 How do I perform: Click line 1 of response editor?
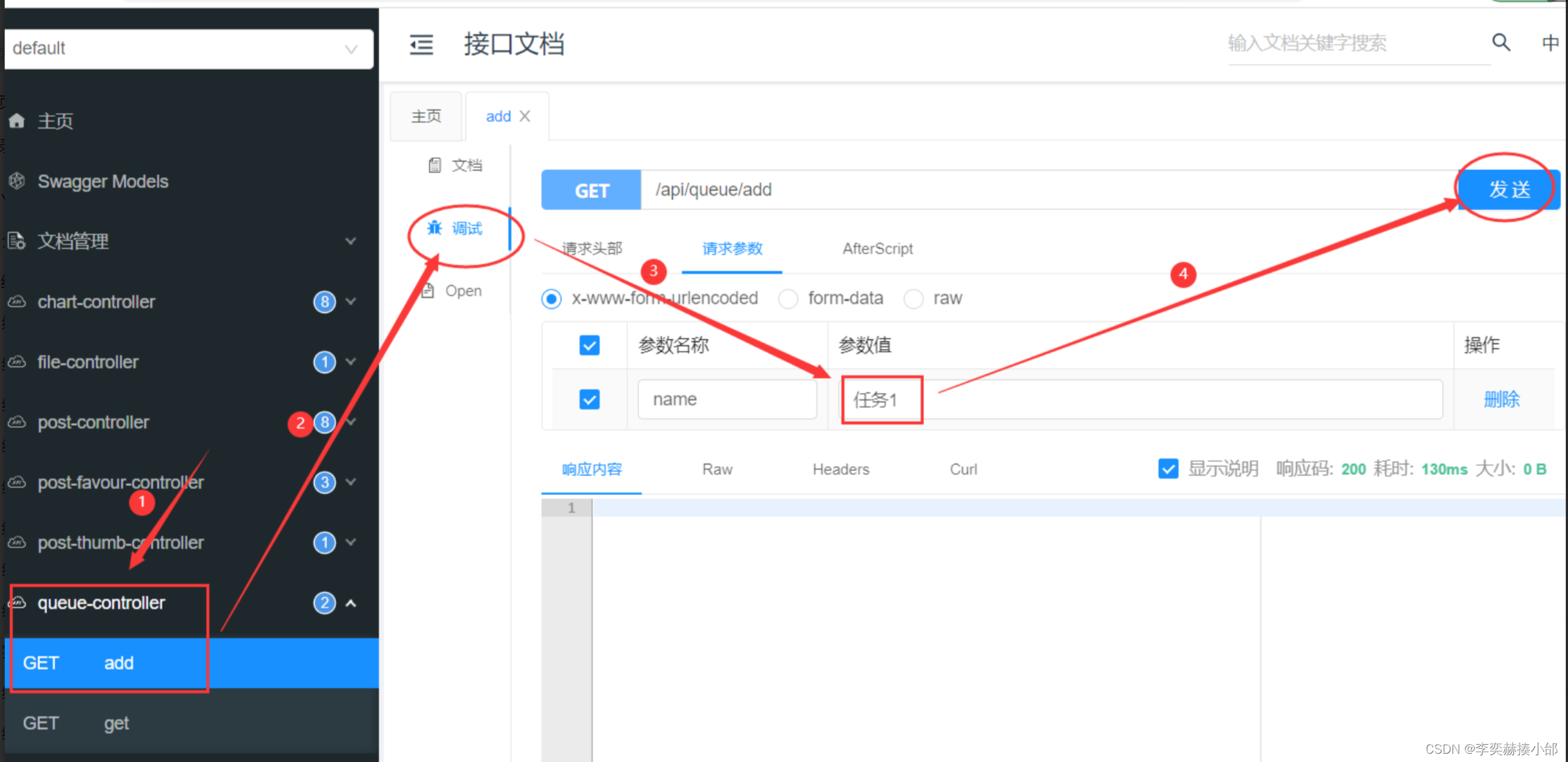click(x=1079, y=508)
